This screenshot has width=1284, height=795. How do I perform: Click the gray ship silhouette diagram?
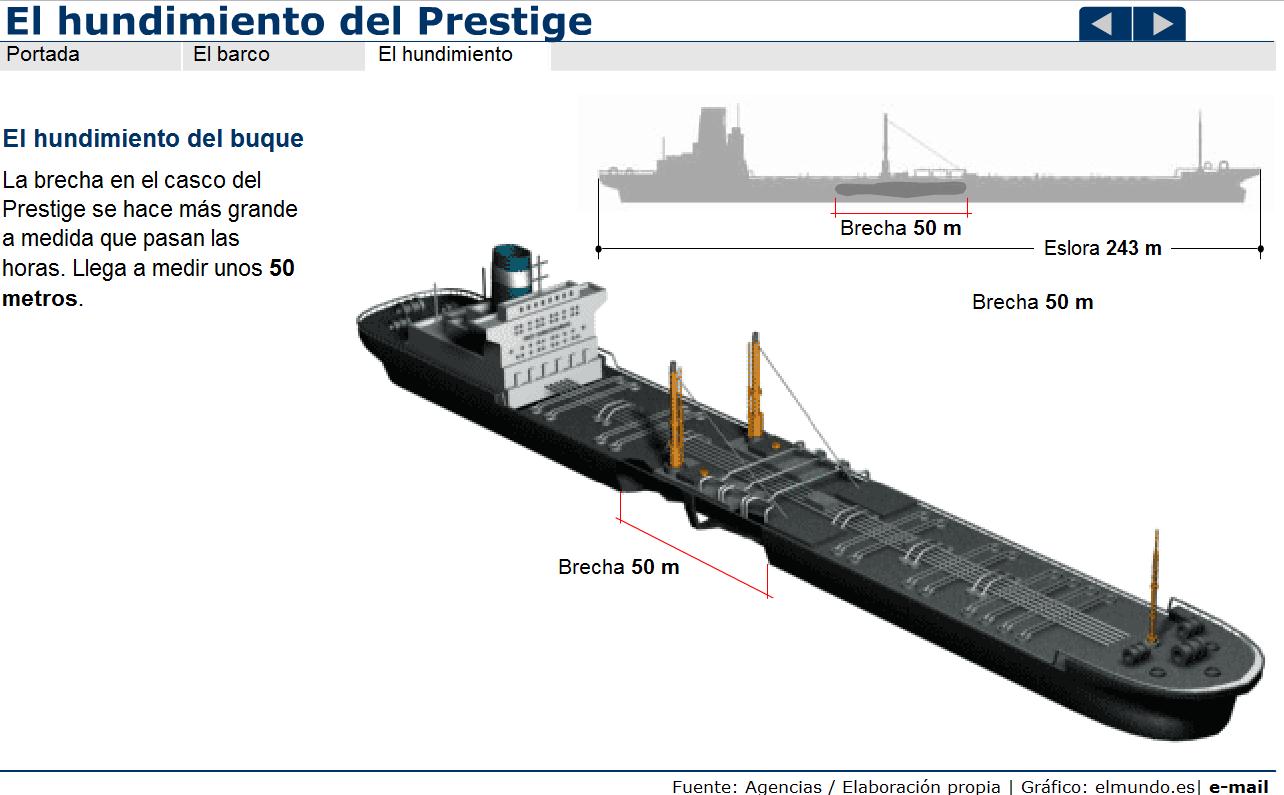point(929,156)
